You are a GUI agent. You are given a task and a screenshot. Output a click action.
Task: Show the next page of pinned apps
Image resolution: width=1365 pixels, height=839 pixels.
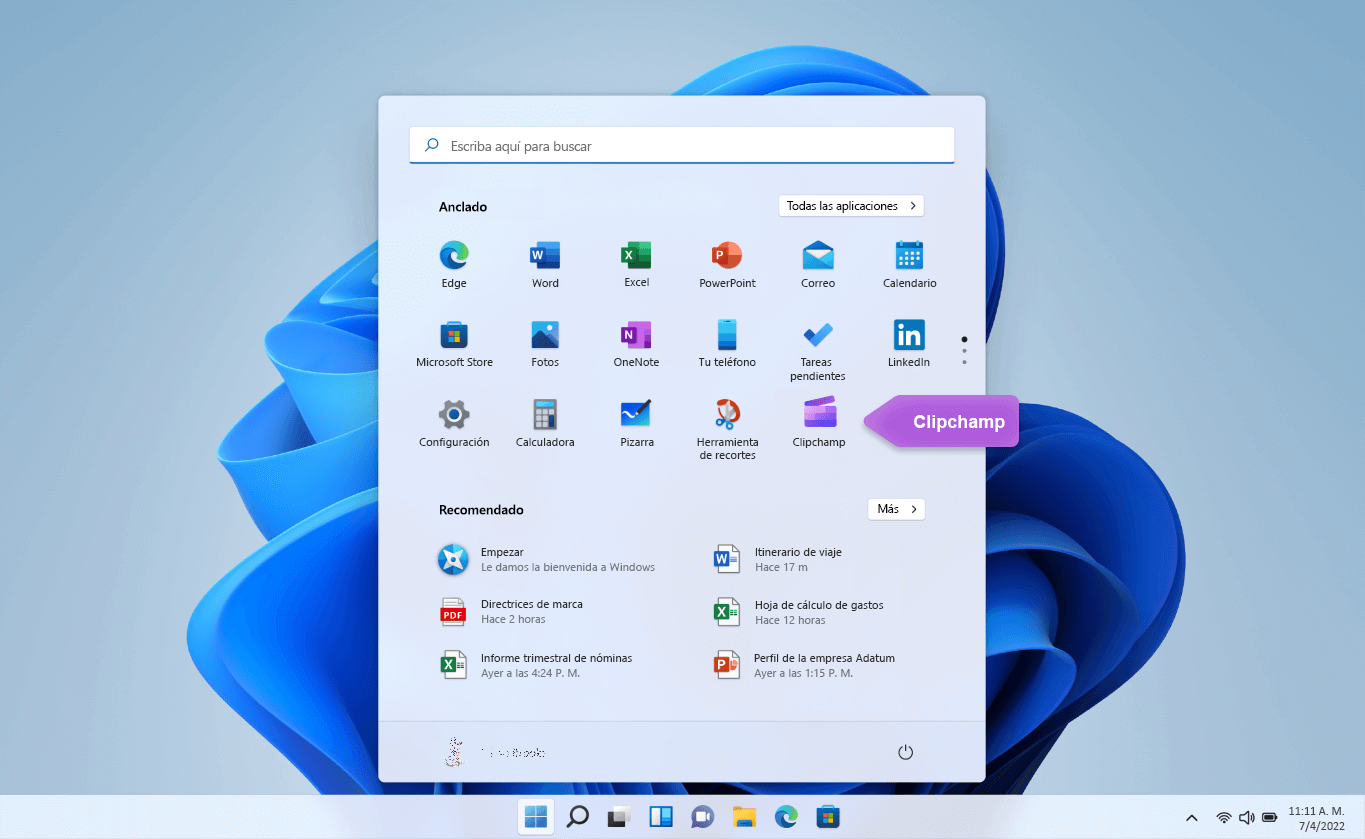(x=963, y=352)
